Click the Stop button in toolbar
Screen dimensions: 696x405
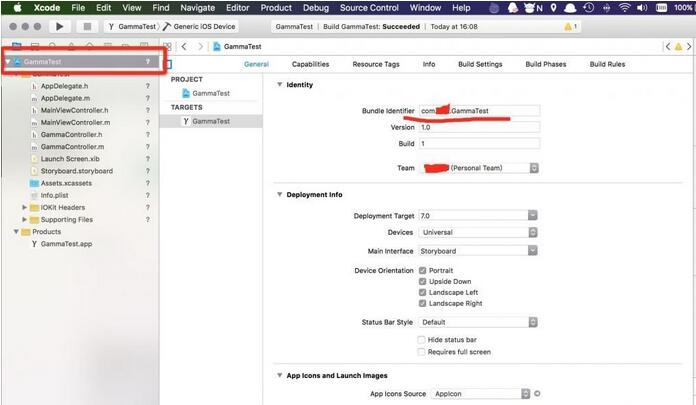[87, 27]
